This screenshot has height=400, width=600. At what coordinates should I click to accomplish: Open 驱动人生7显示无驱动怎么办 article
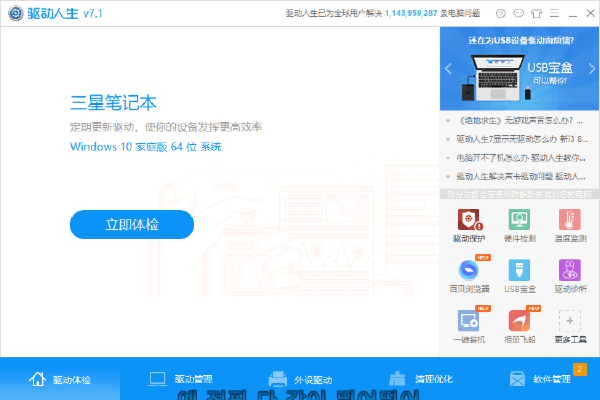pyautogui.click(x=522, y=139)
